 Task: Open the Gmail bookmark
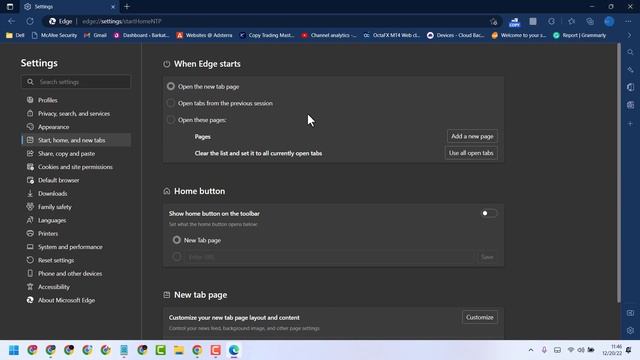(x=95, y=36)
